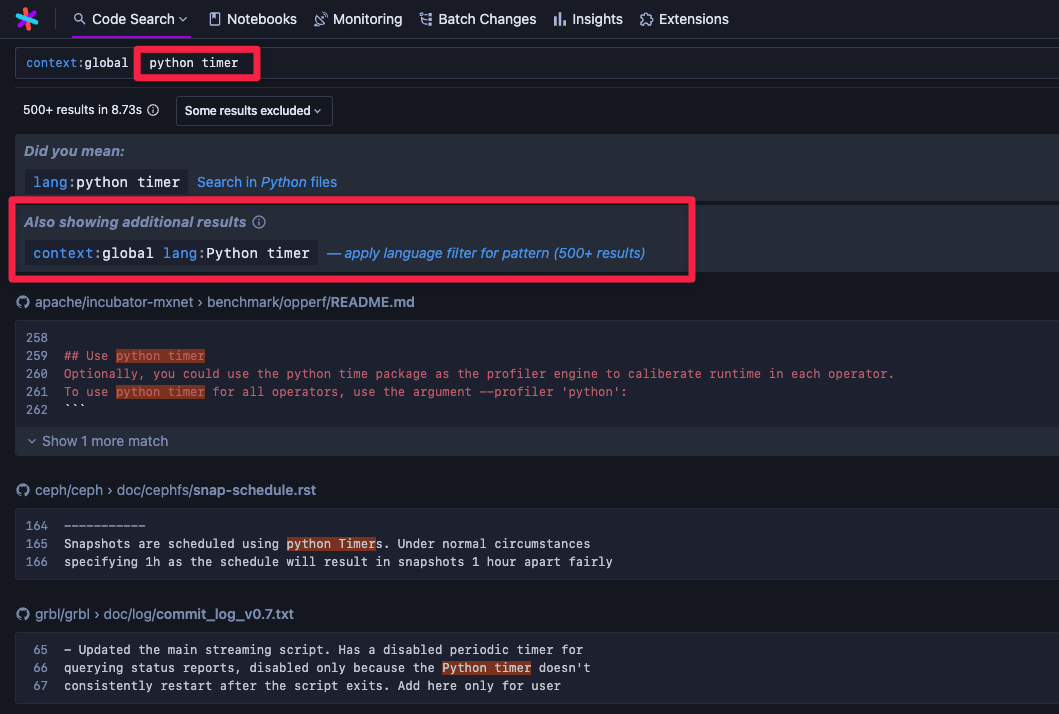Click GitHub icon for apache/incubator-mxnet result

23,302
